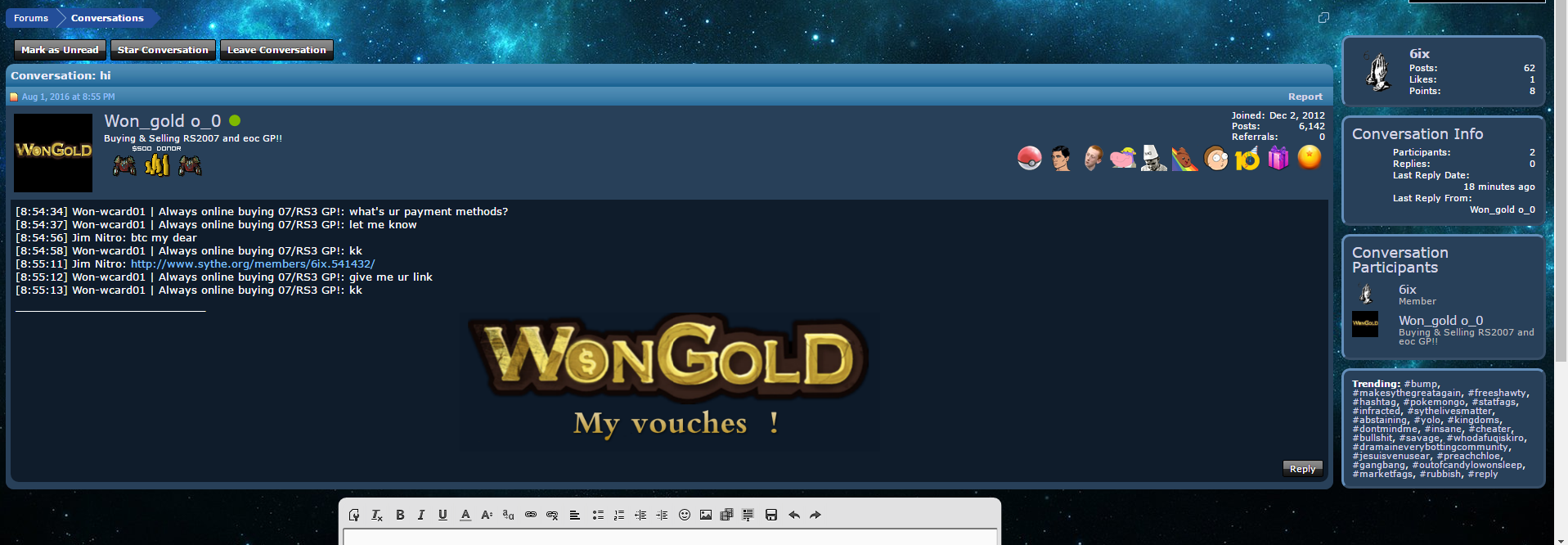Click the #pokemongo trending hashtag
The width and height of the screenshot is (1568, 545).
tap(1434, 402)
